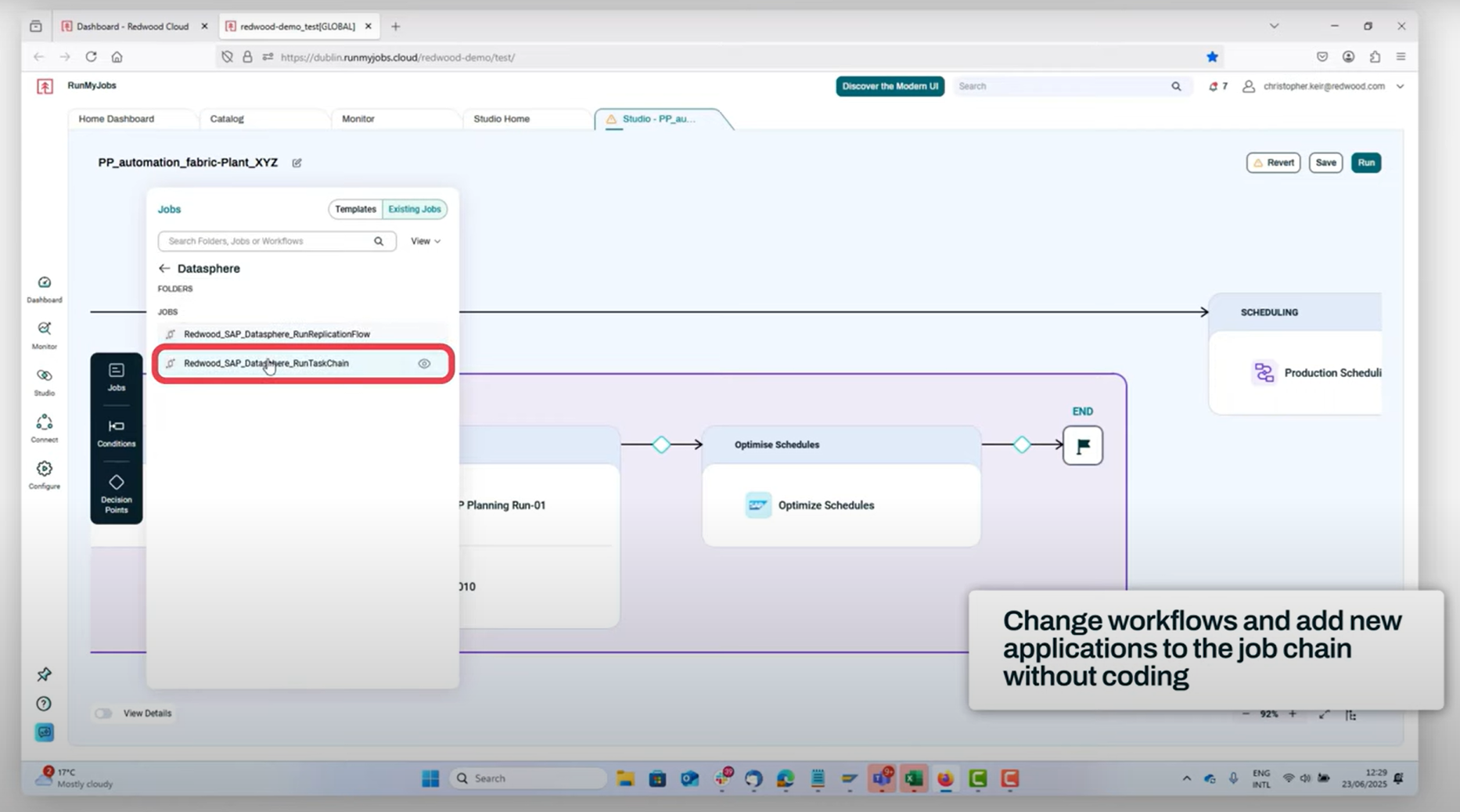This screenshot has height=812, width=1460.
Task: Open the chat assistant icon at sidebar bottom
Action: point(45,732)
